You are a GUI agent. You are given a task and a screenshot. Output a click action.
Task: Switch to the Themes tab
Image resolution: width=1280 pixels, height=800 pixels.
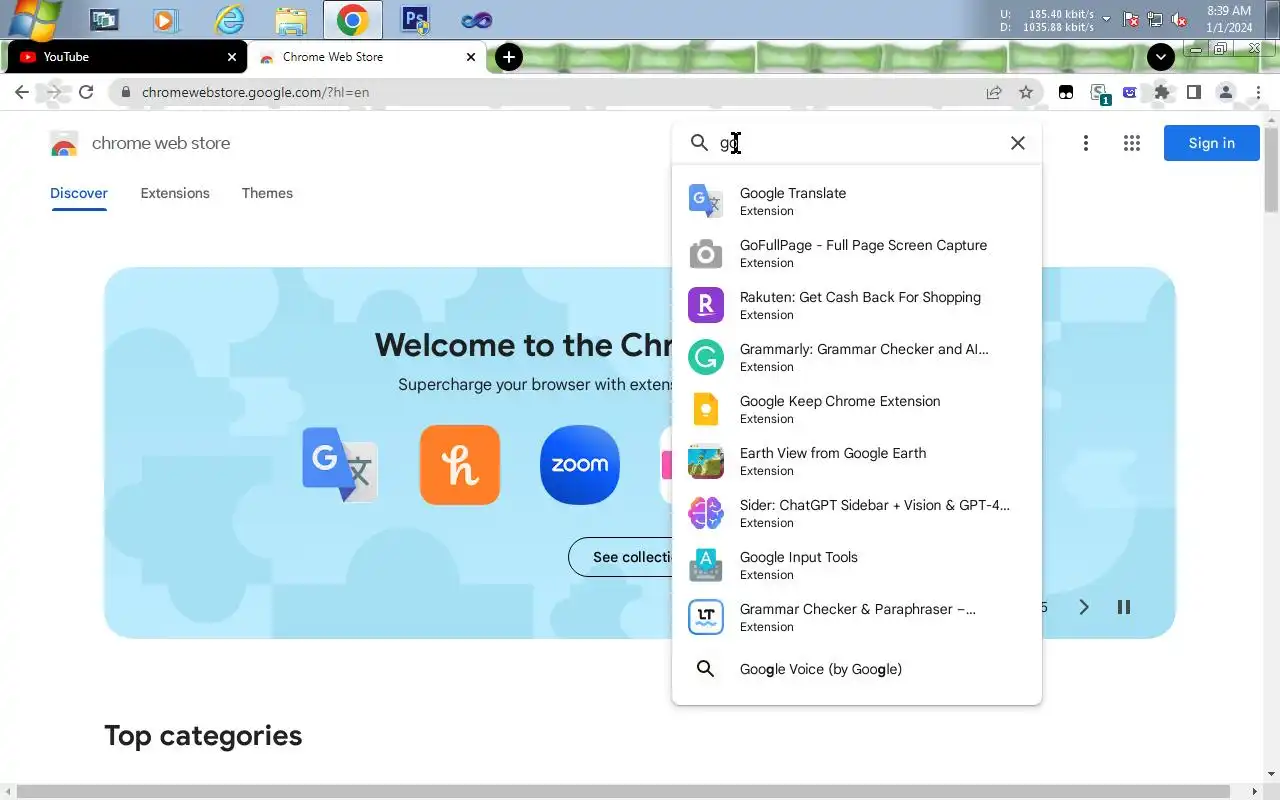click(x=267, y=193)
